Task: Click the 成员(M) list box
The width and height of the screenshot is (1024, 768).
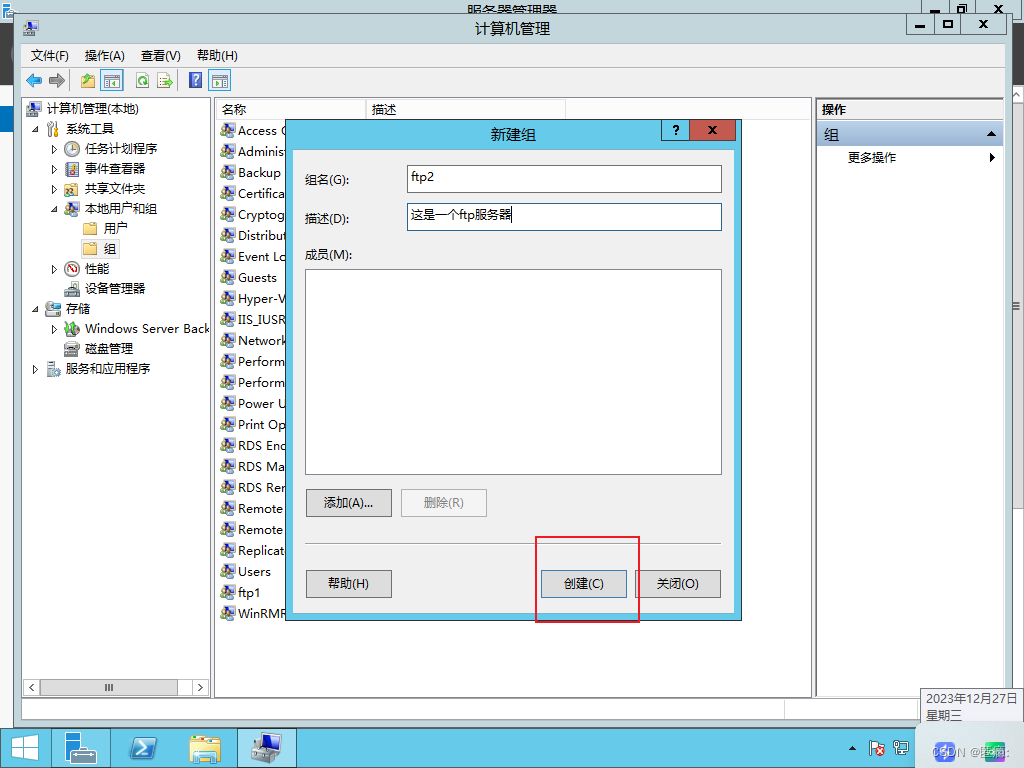Action: click(513, 372)
